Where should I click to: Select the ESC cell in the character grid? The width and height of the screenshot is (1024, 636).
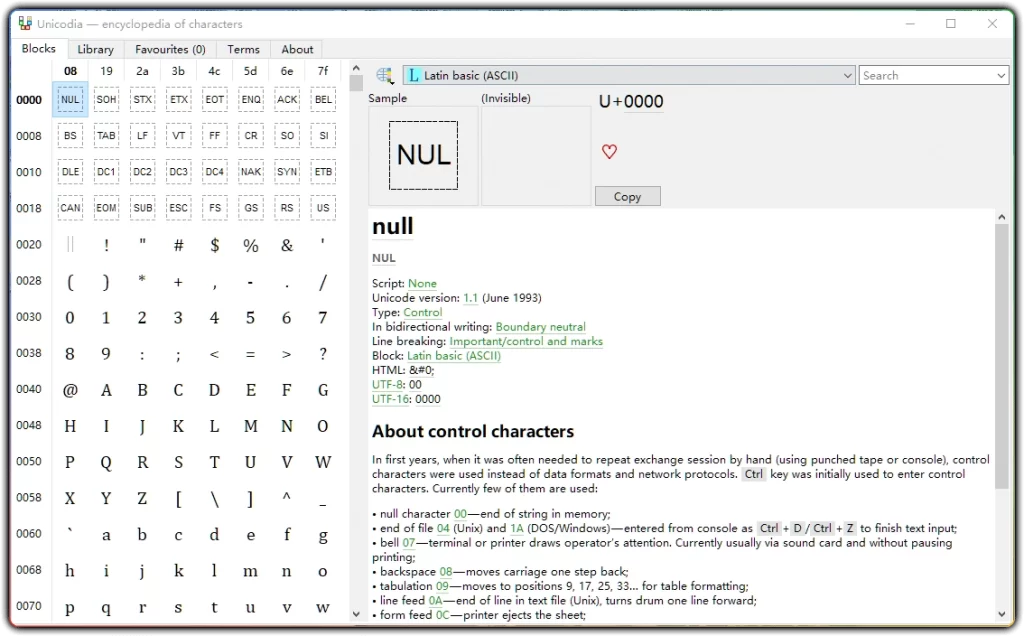[178, 207]
